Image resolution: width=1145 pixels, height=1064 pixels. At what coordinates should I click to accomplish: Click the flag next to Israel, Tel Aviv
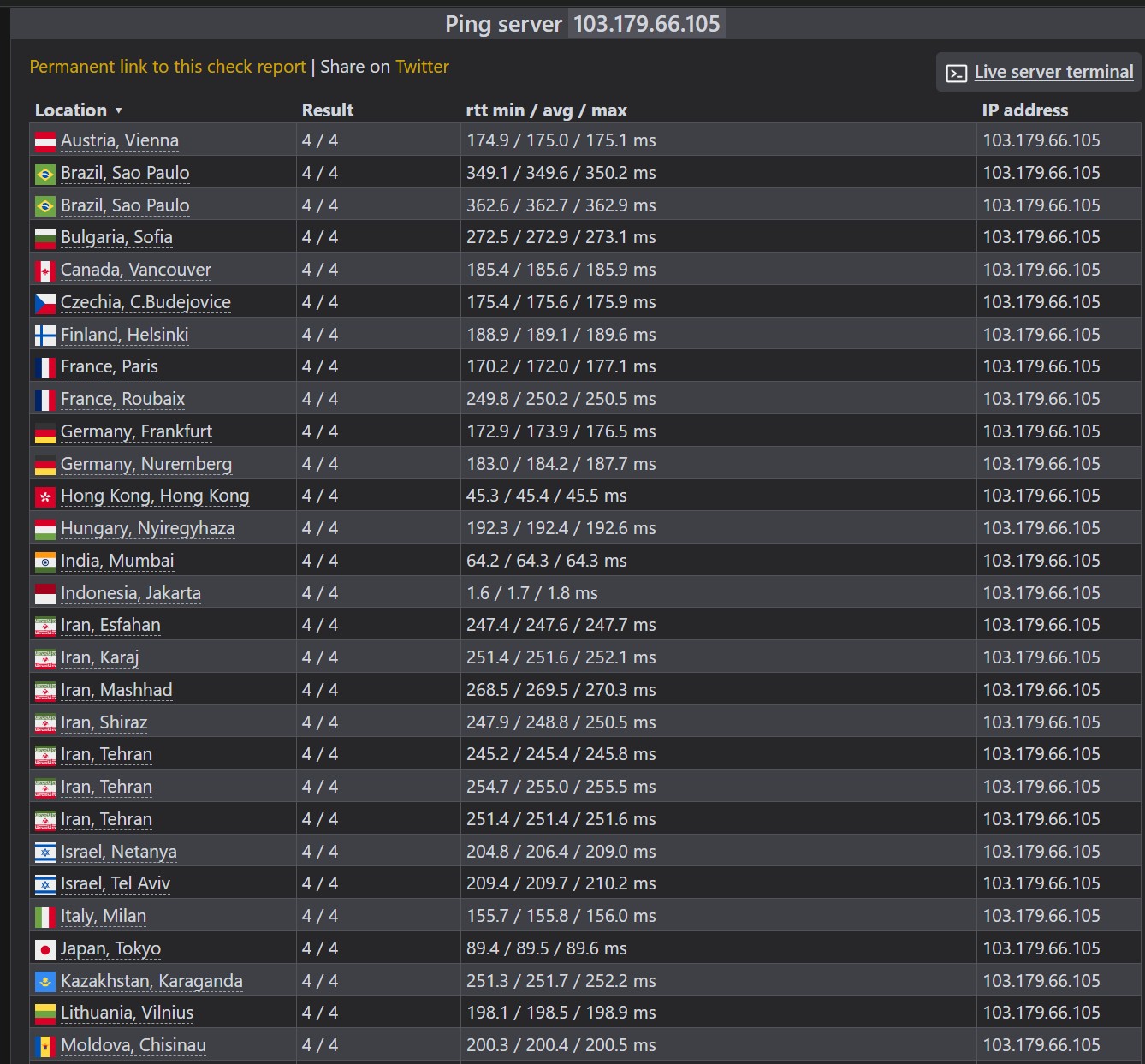tap(45, 884)
